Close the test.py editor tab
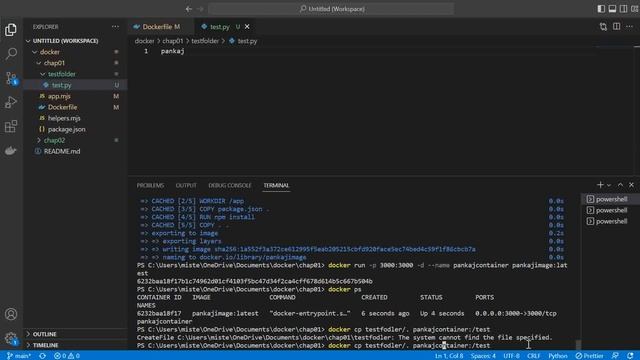The image size is (640, 360). point(247,27)
